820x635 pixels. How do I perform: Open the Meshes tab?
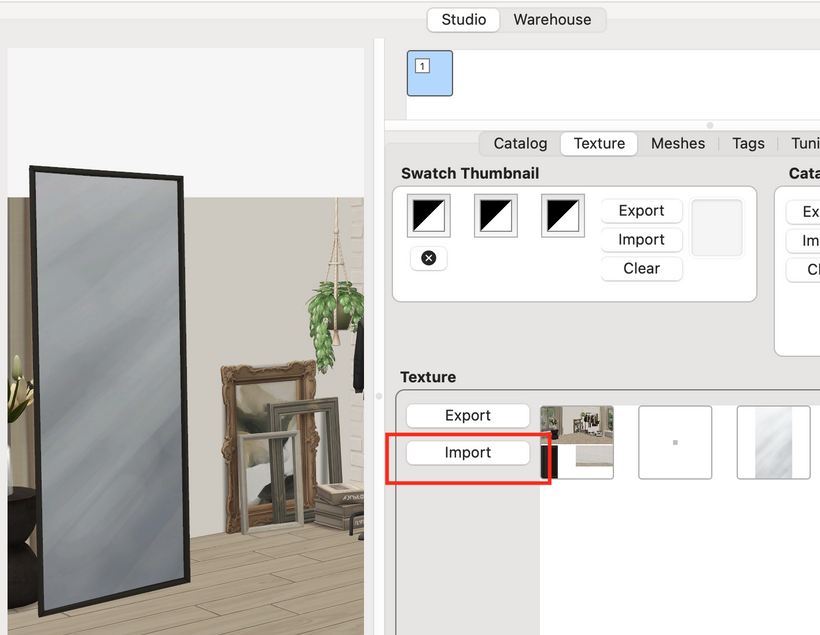click(678, 143)
